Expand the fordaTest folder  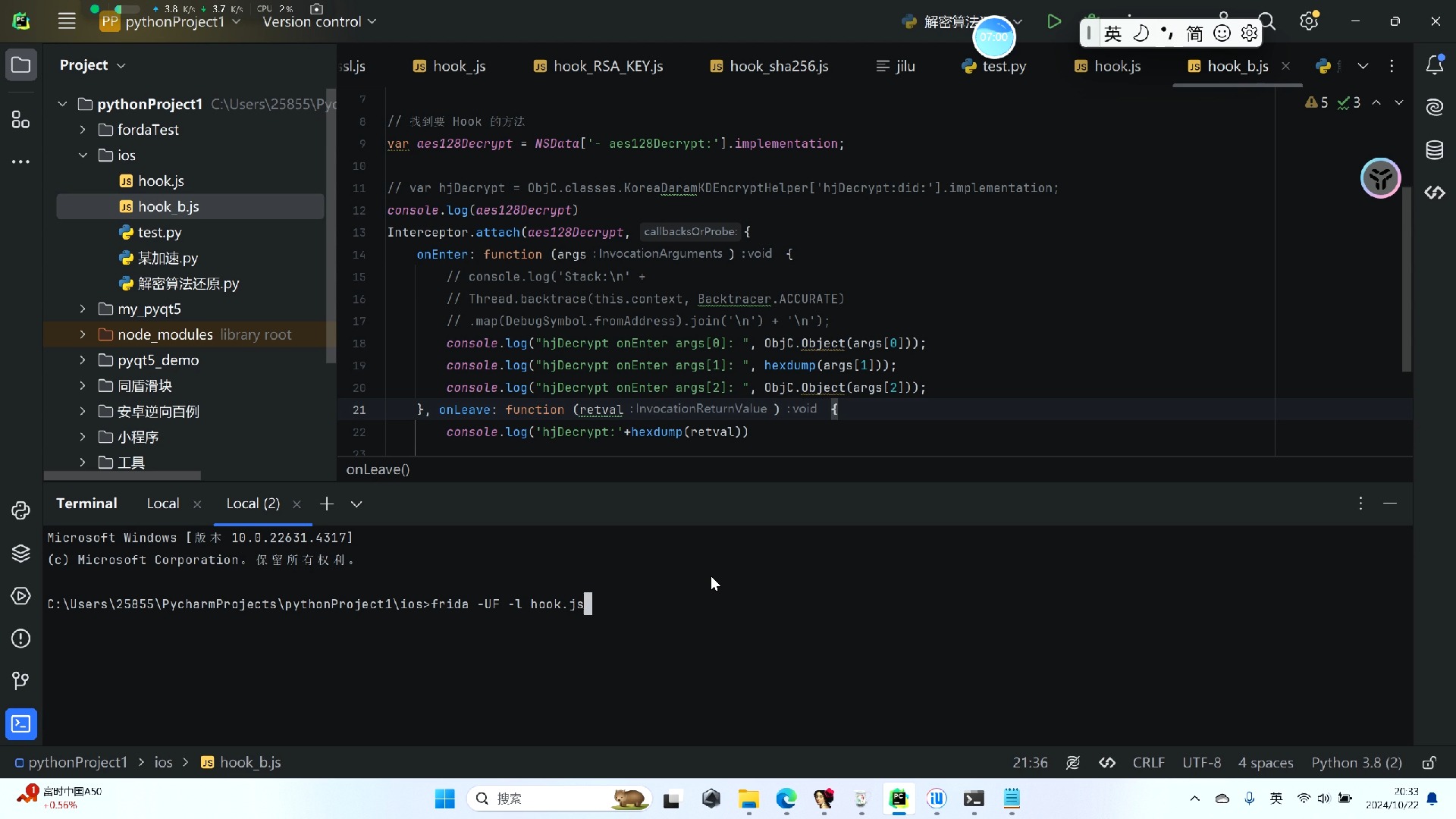(x=83, y=130)
